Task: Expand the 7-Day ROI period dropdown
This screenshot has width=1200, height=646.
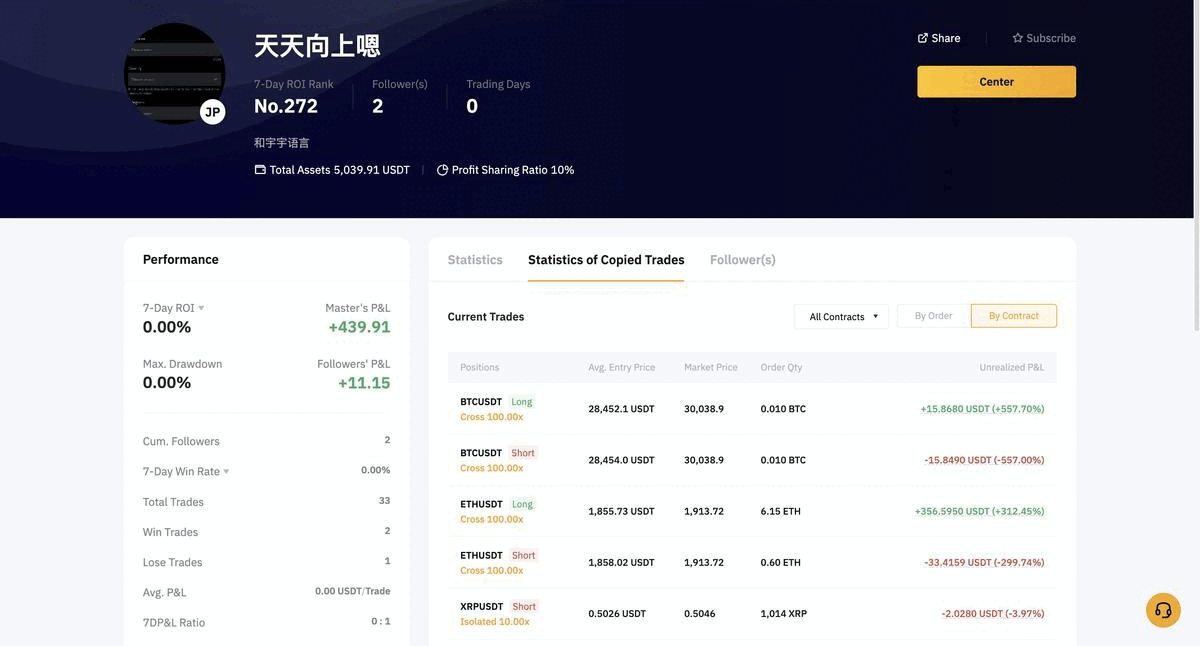Action: coord(201,308)
